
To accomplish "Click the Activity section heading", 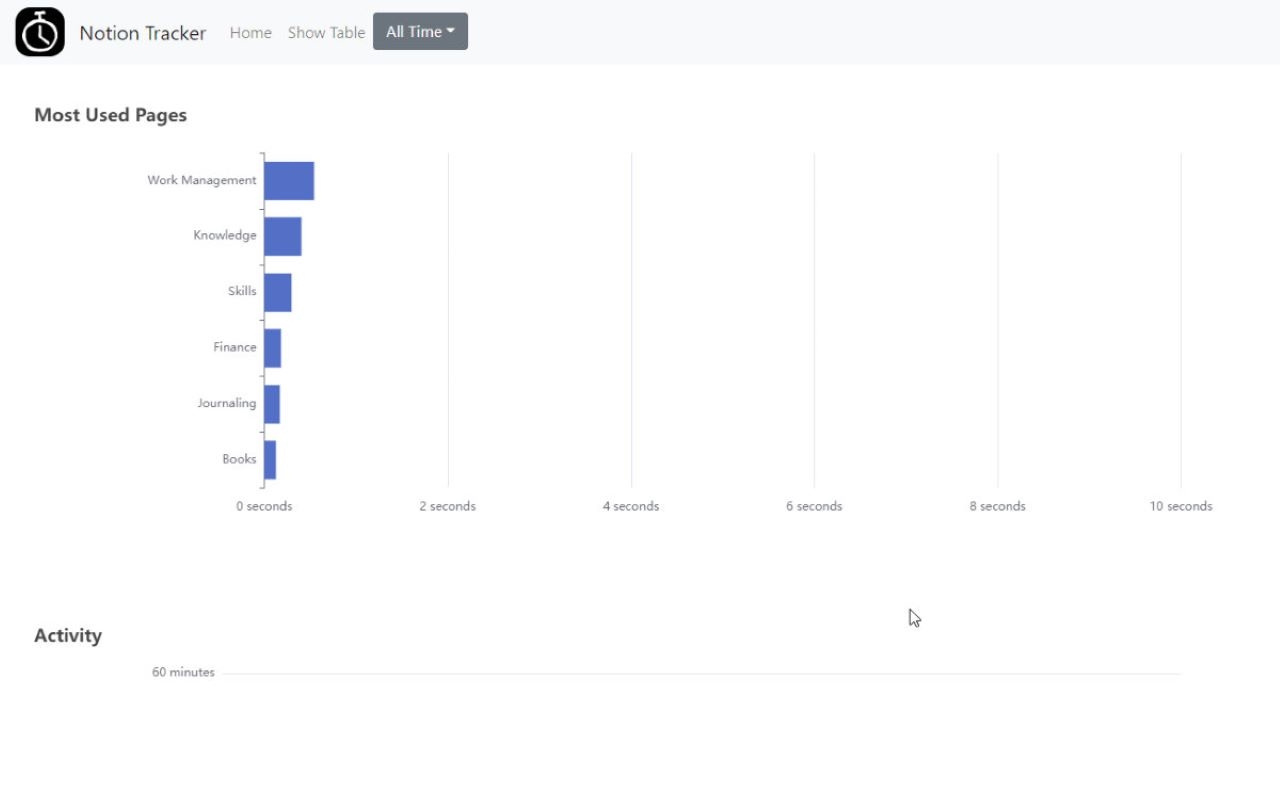I will click(x=67, y=635).
